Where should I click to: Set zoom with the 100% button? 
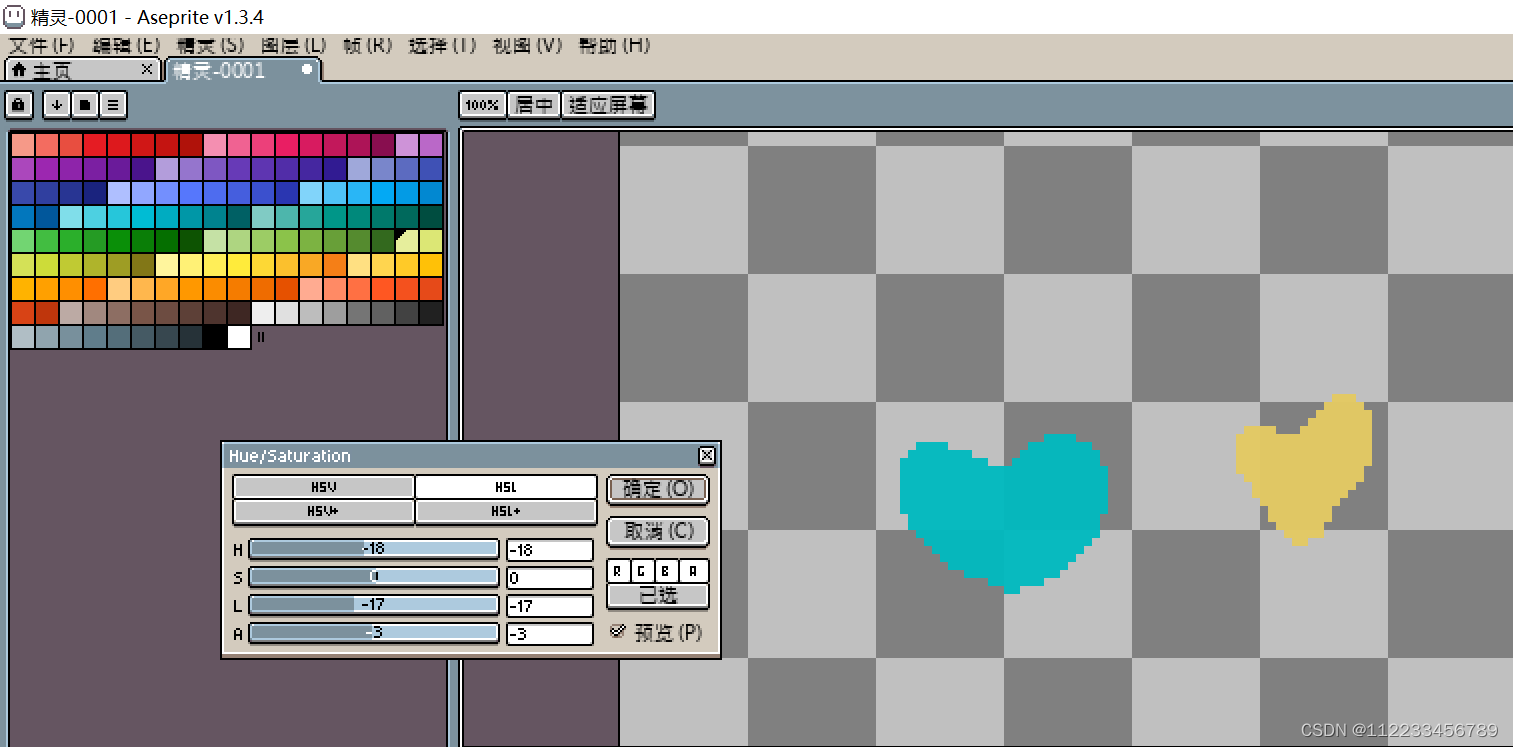[x=483, y=105]
